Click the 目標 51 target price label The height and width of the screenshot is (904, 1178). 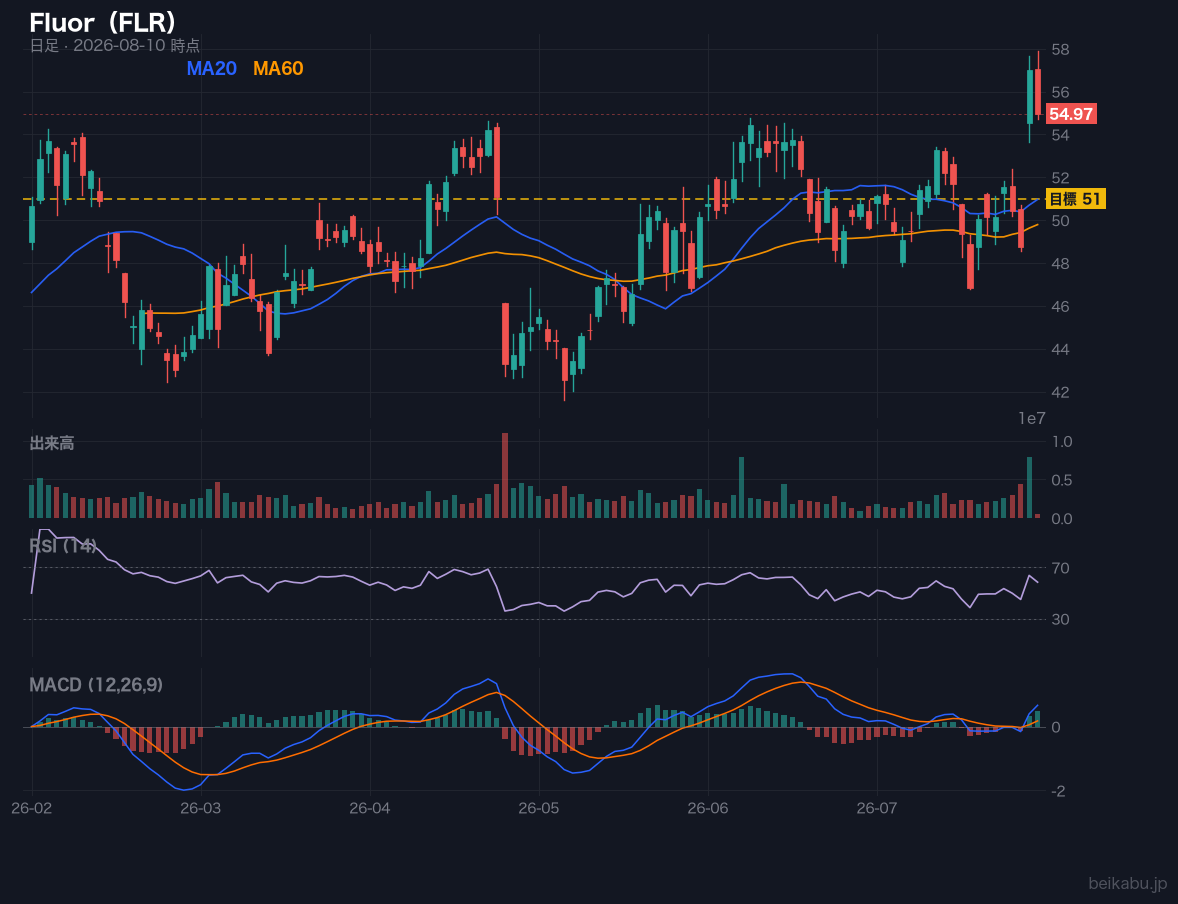point(1075,199)
